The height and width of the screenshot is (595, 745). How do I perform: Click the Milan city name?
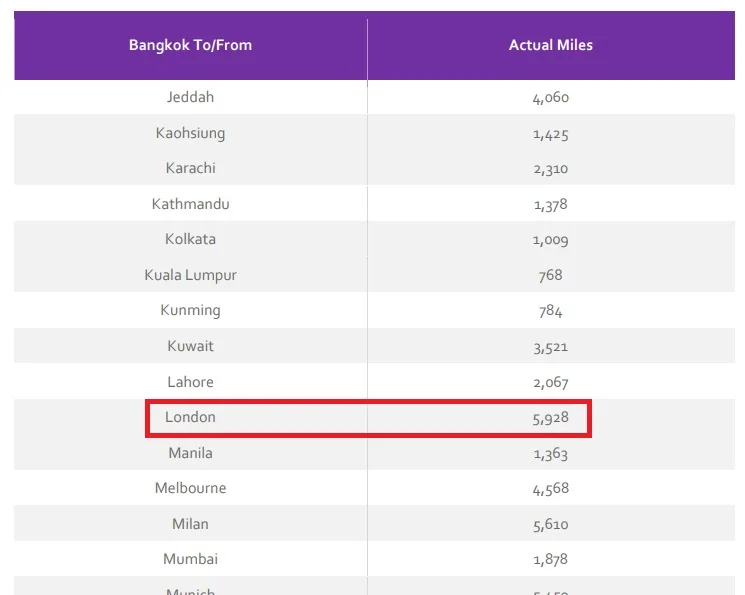coord(191,524)
